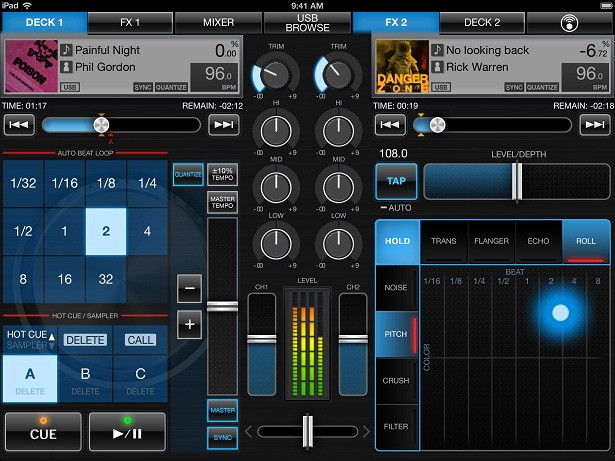Skip to next track on left deck
The height and width of the screenshot is (461, 615).
[x=223, y=125]
